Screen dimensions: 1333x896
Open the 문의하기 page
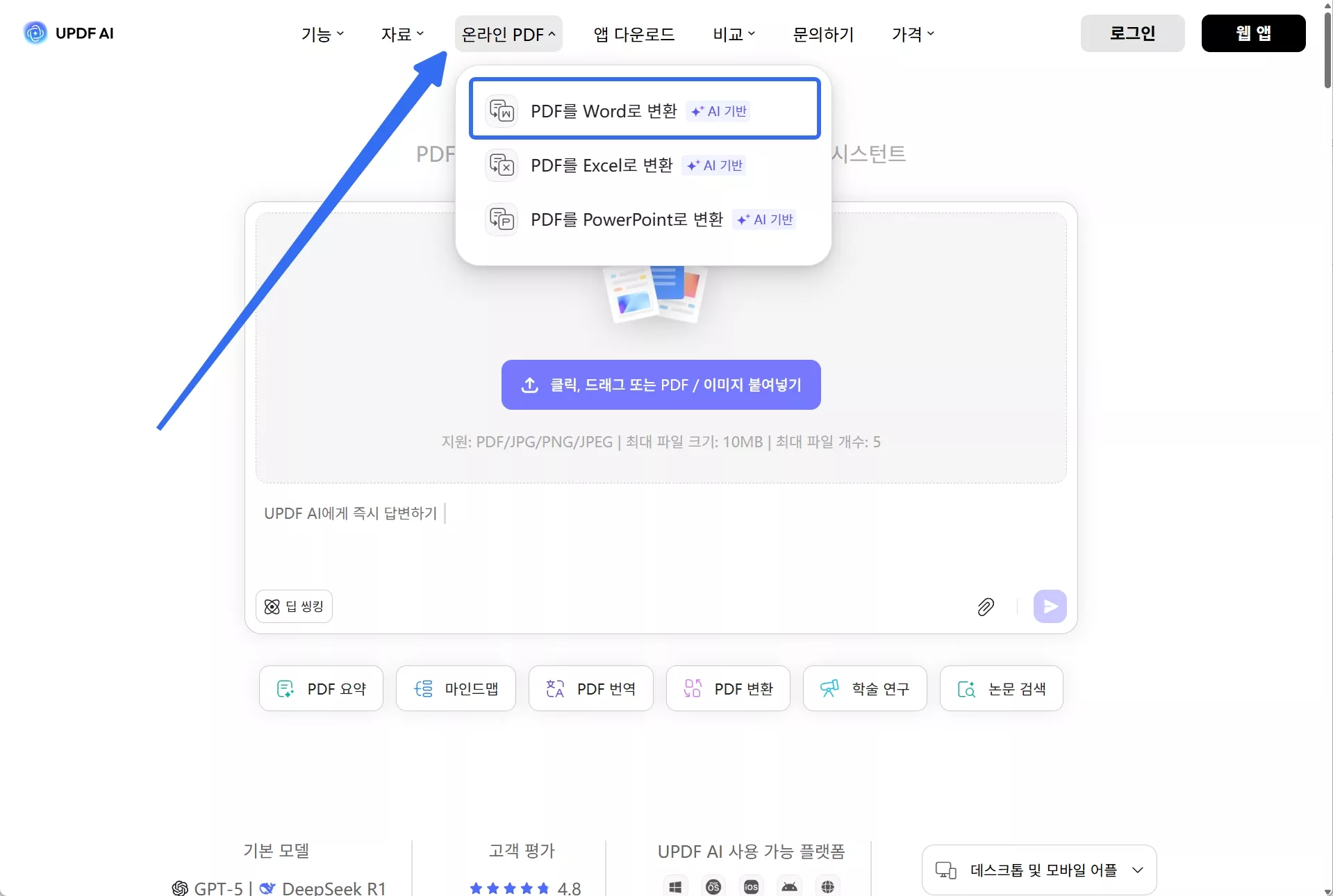(823, 34)
